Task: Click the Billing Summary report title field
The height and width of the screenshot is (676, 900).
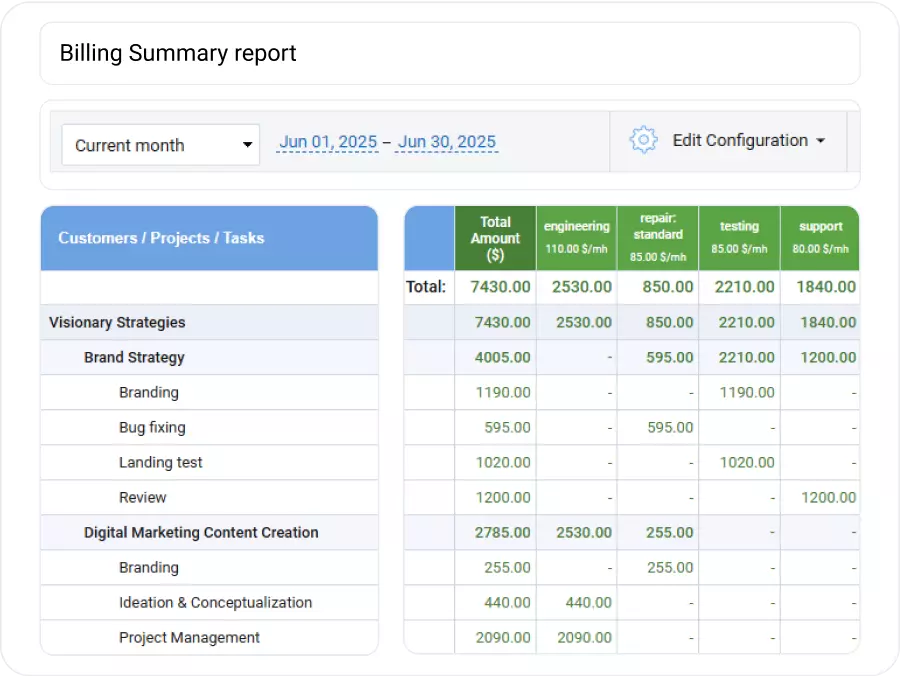Action: tap(178, 53)
